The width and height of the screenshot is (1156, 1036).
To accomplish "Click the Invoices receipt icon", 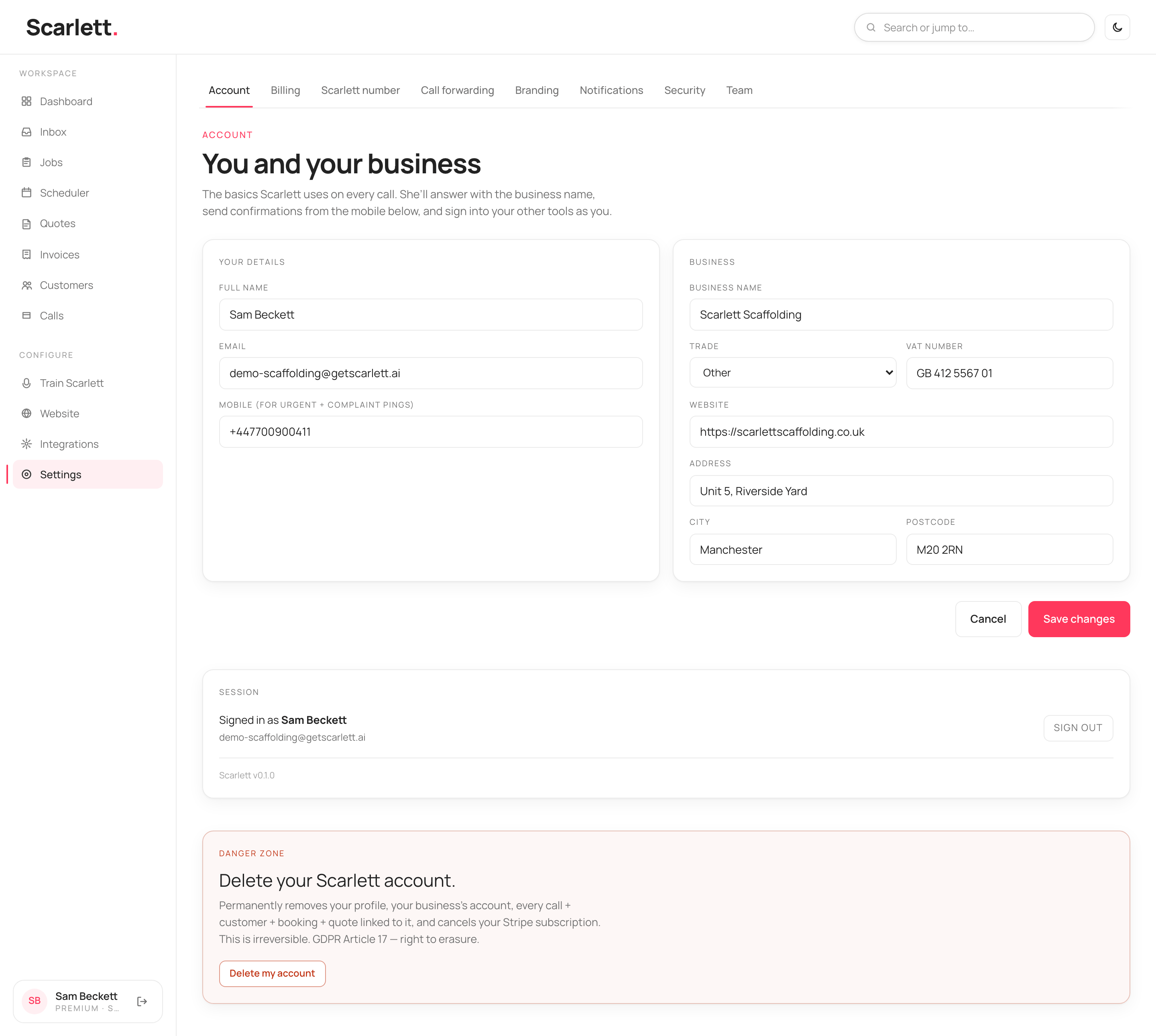I will tap(26, 254).
